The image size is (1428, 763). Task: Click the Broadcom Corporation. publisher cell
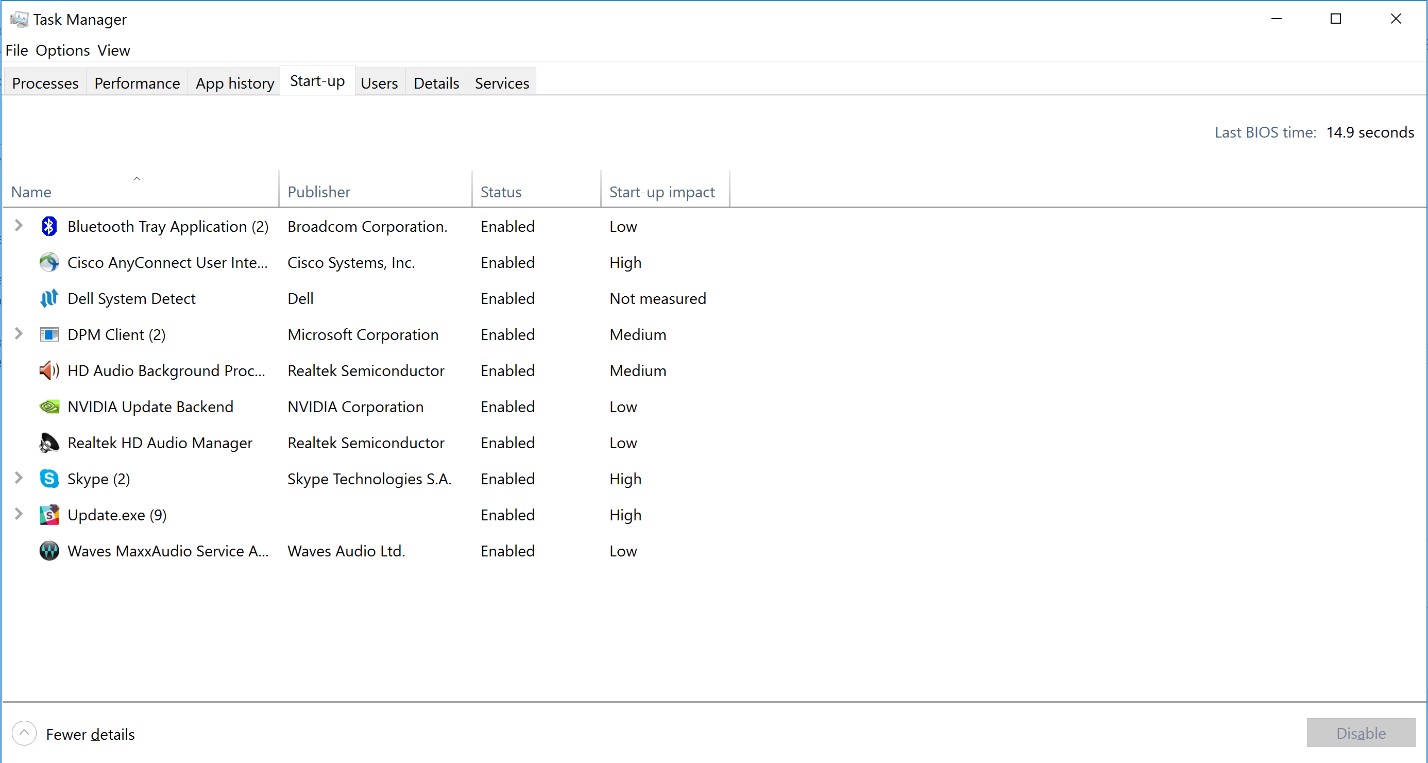[368, 227]
